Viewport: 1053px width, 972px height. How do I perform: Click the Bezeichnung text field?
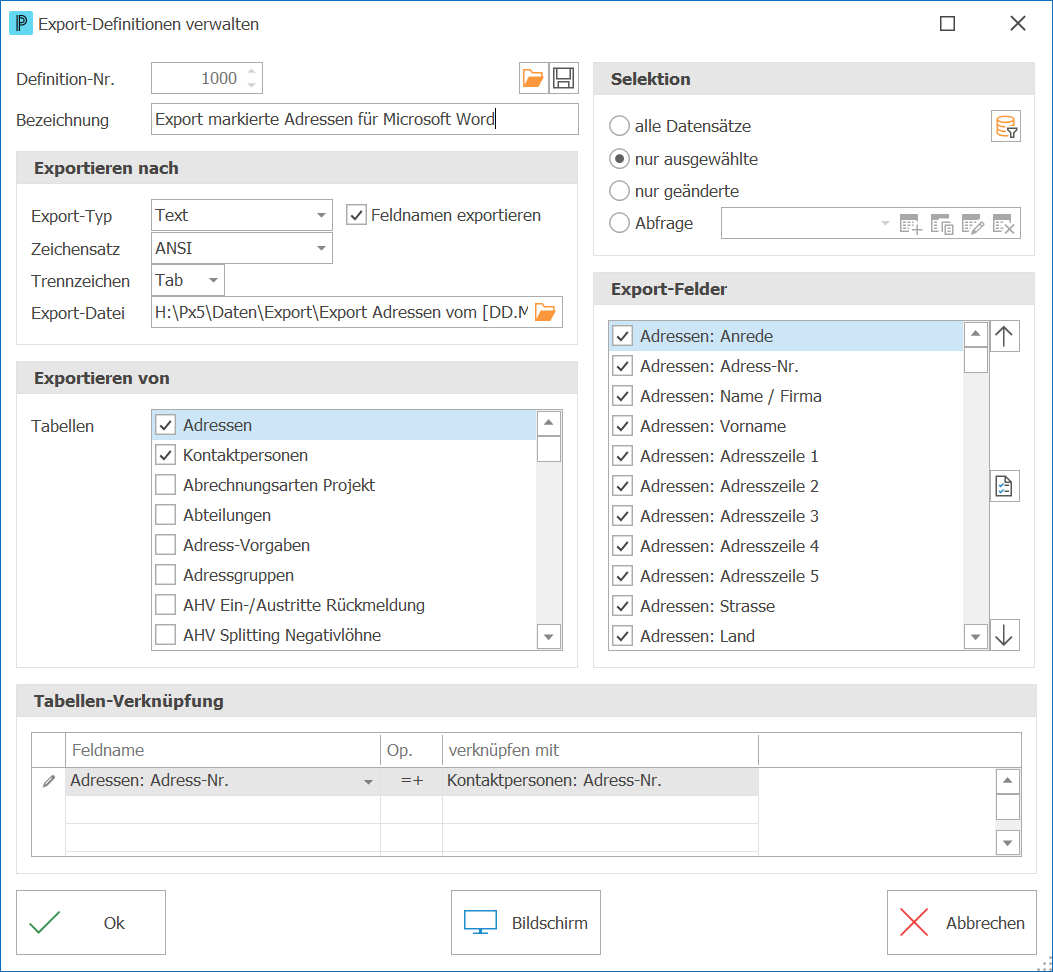point(365,119)
